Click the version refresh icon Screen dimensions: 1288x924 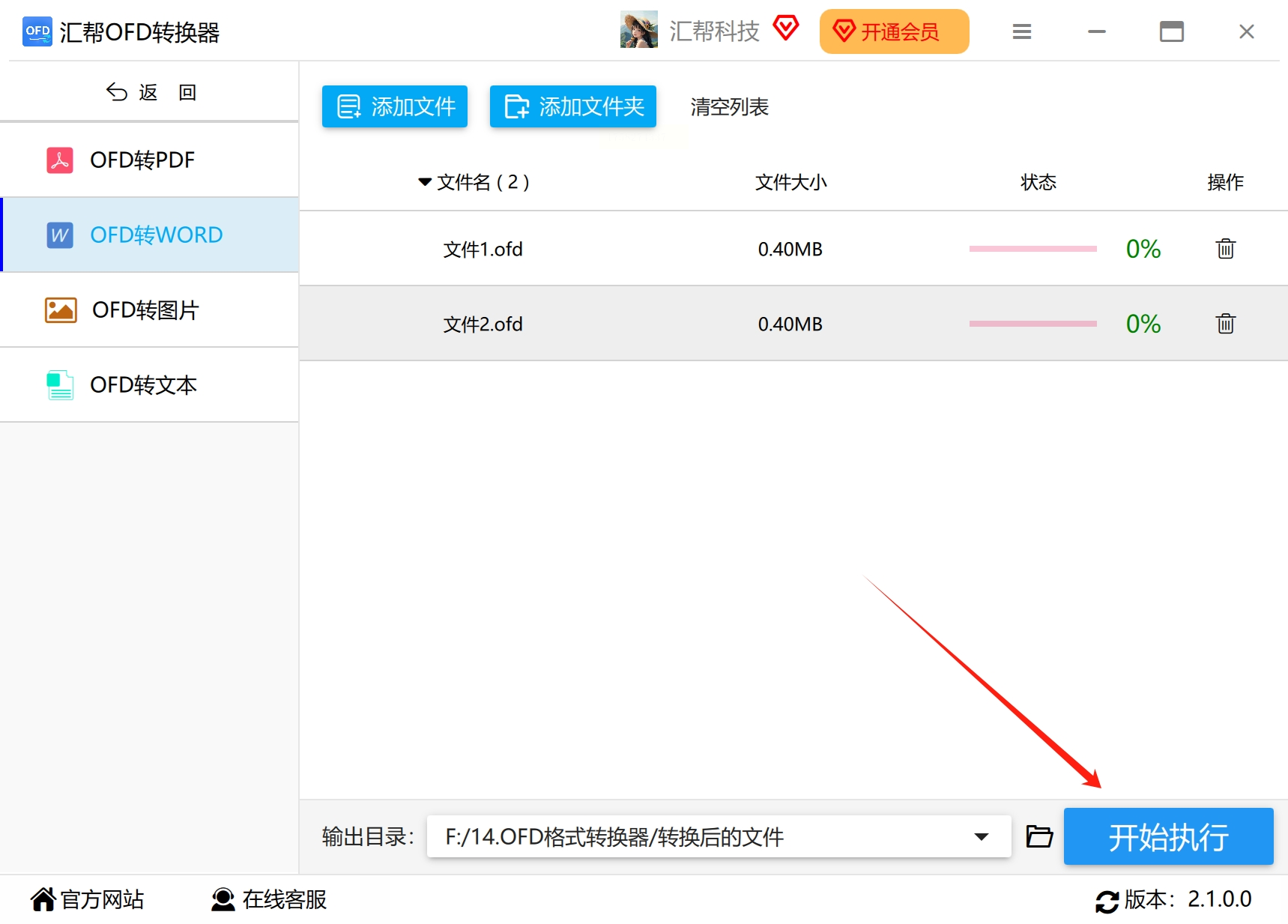(1107, 901)
